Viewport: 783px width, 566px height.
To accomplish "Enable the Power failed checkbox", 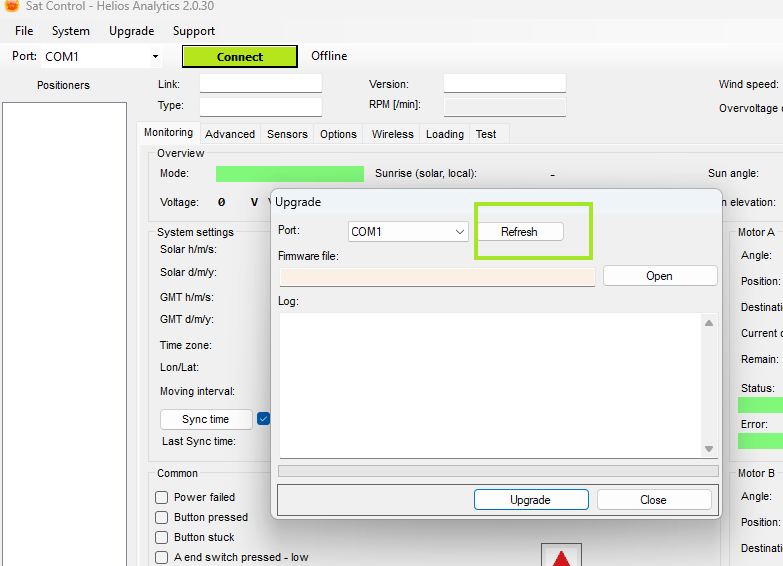I will pos(161,497).
